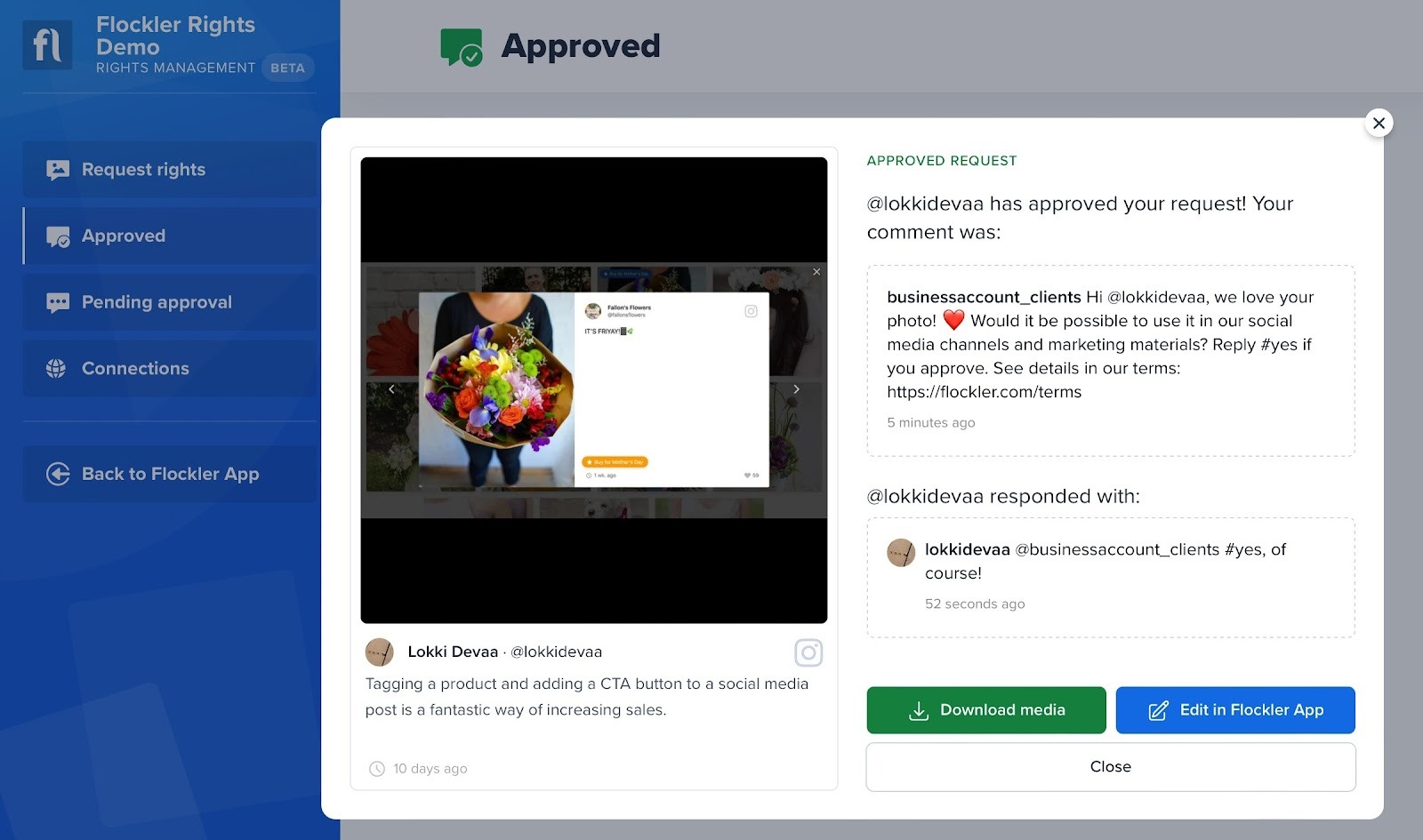Click the businessaccount_clients username in comment
Image resolution: width=1423 pixels, height=840 pixels.
coord(984,297)
